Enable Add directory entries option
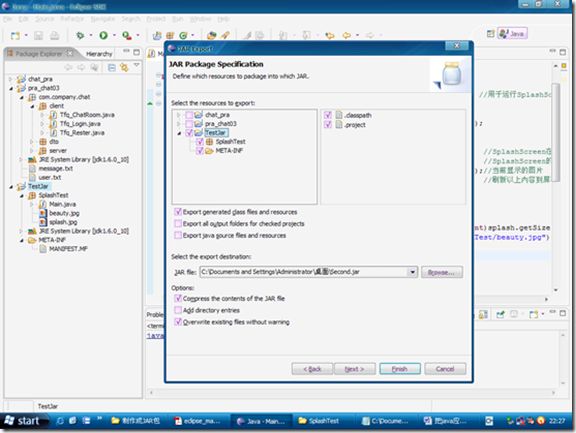Viewport: 576px width, 433px height. pyautogui.click(x=178, y=310)
